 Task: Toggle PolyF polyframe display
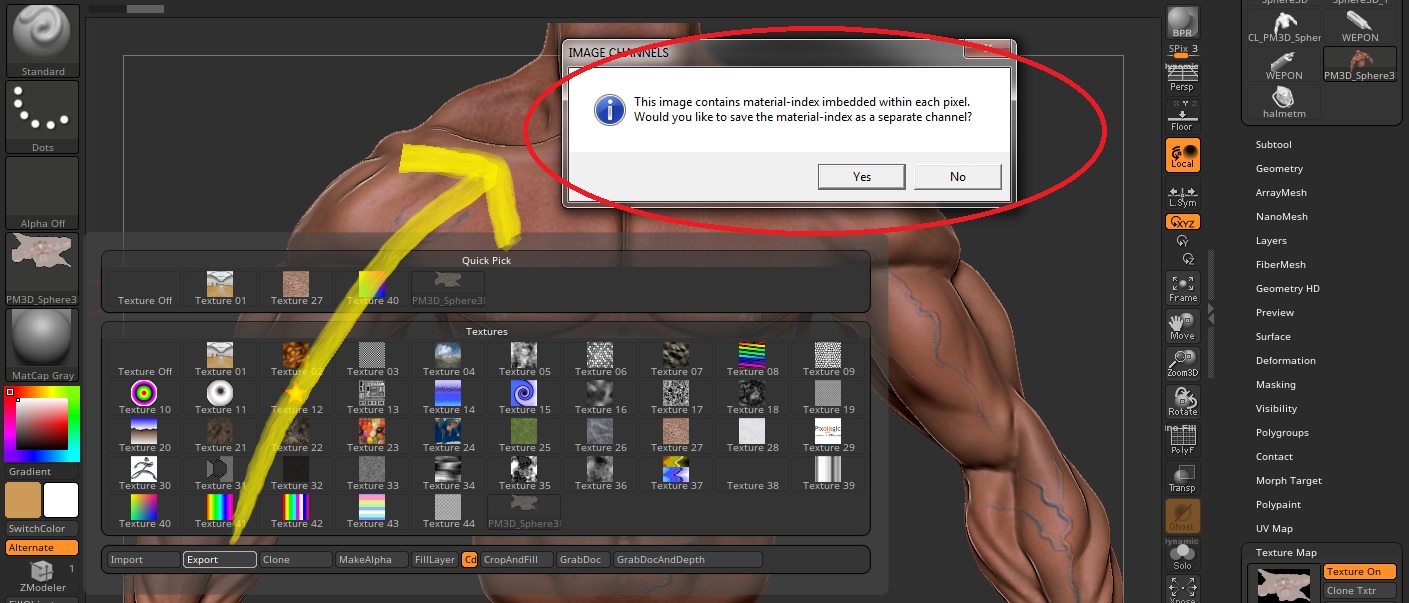click(x=1183, y=440)
